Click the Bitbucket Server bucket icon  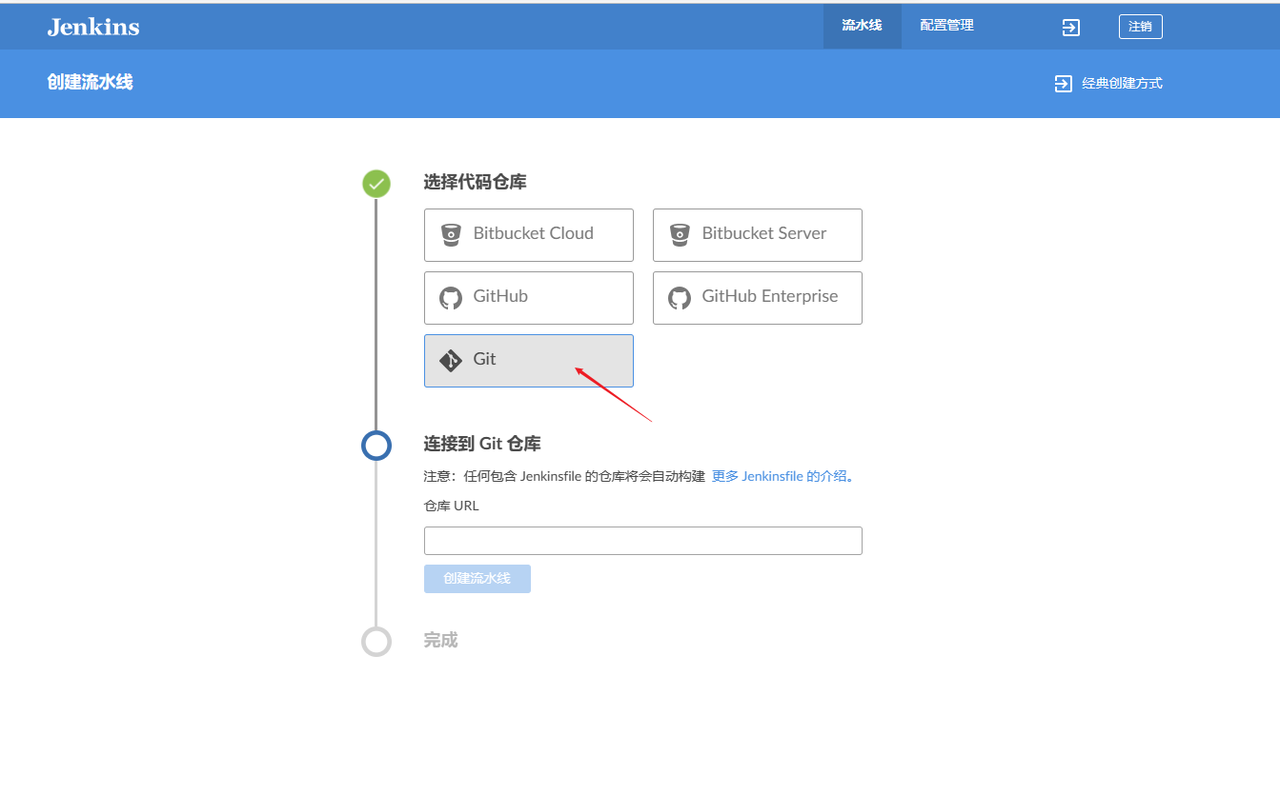tap(680, 234)
